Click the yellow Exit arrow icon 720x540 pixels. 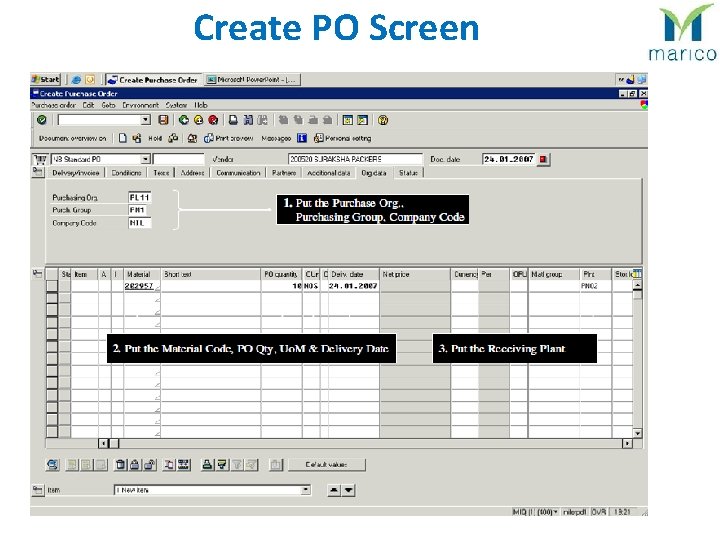[x=198, y=120]
